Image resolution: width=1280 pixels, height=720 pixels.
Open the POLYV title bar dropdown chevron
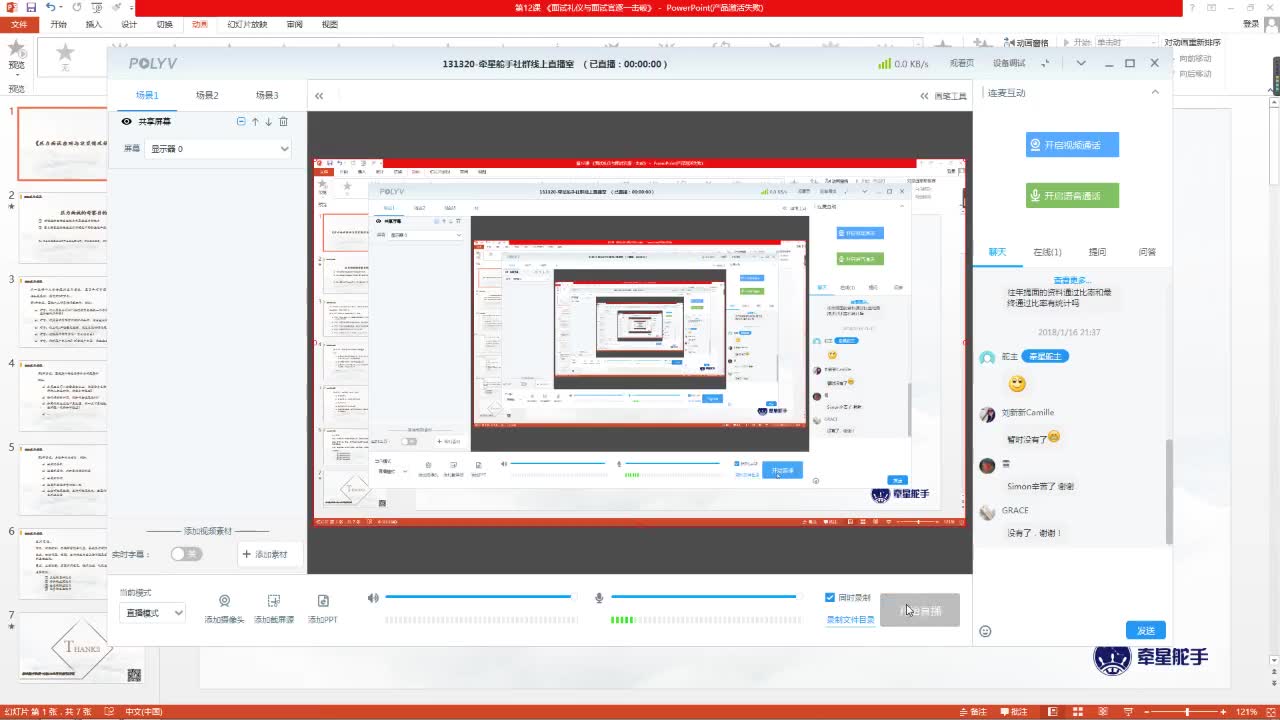click(x=1080, y=63)
